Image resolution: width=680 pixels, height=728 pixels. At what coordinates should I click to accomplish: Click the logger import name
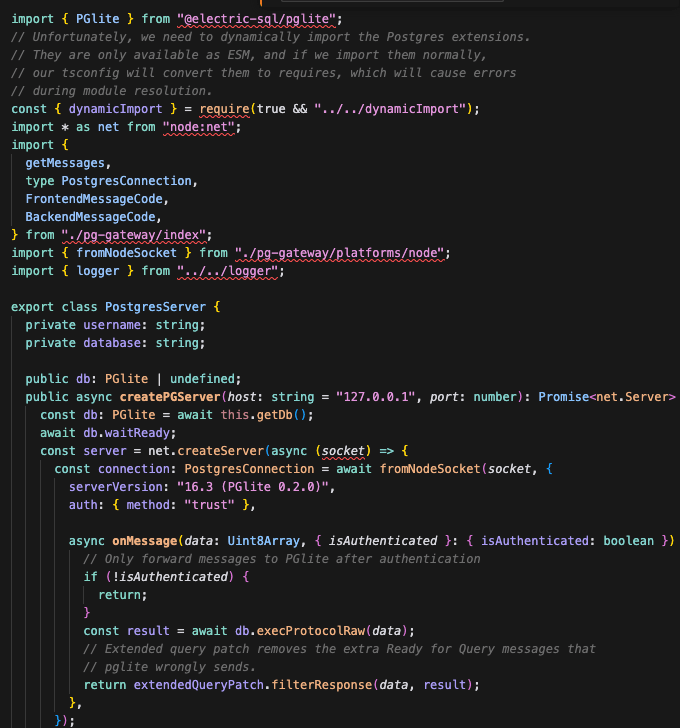pos(97,271)
